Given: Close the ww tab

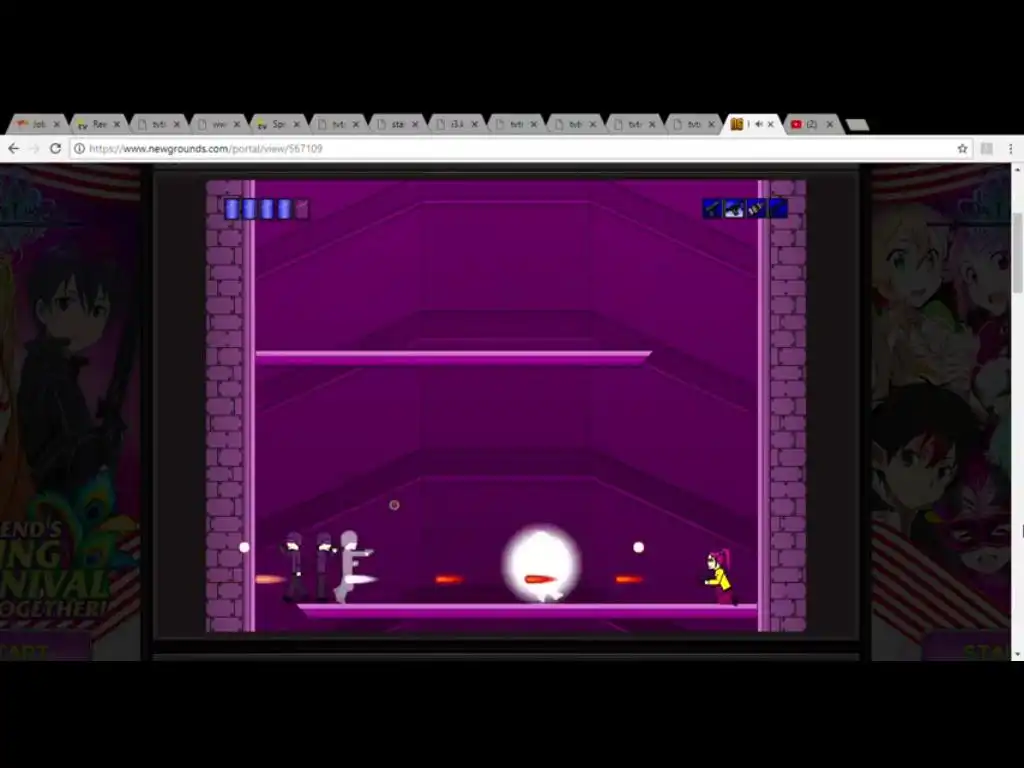Looking at the screenshot, I should point(236,124).
